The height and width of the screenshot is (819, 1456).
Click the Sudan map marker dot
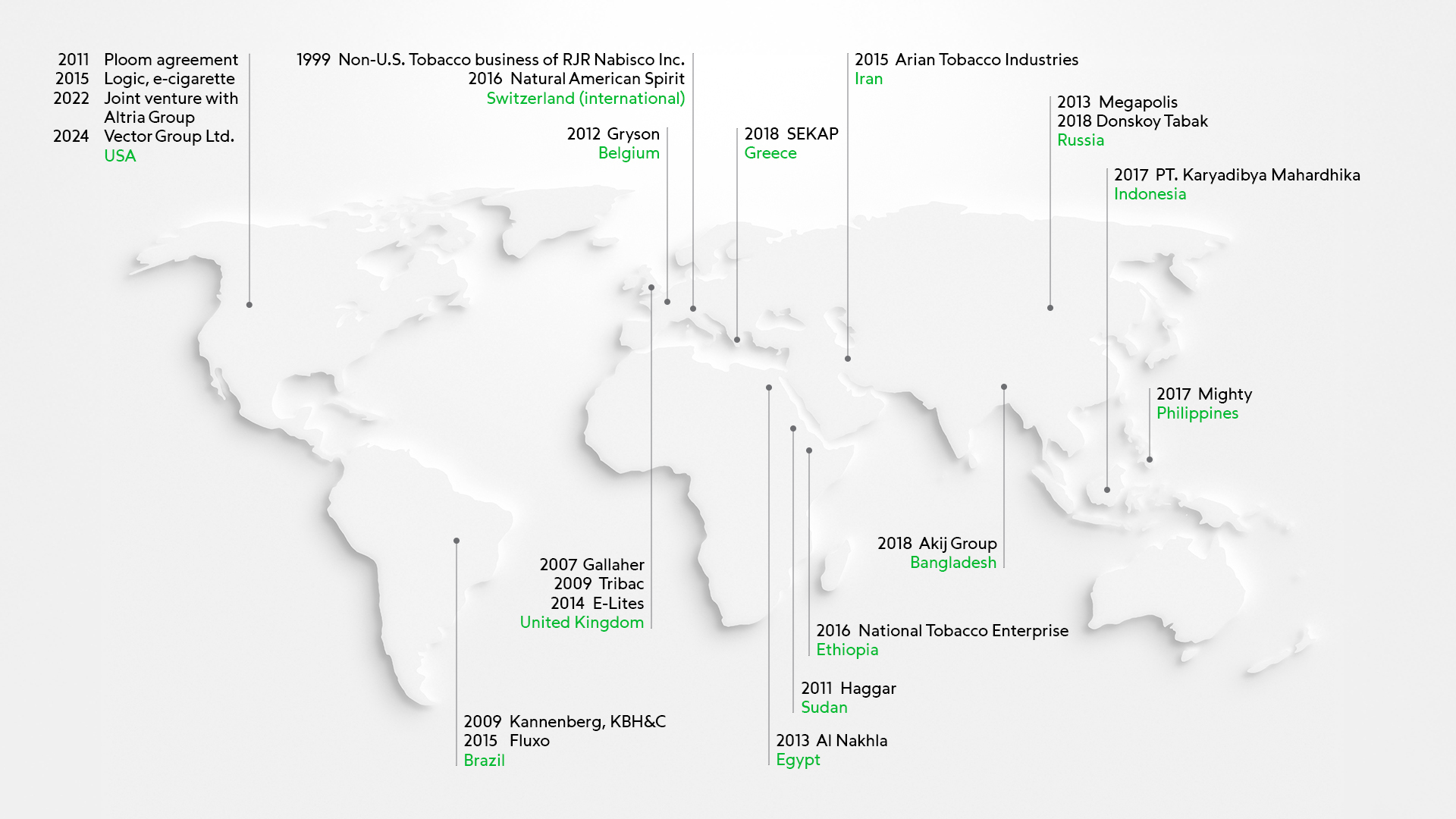click(x=793, y=428)
